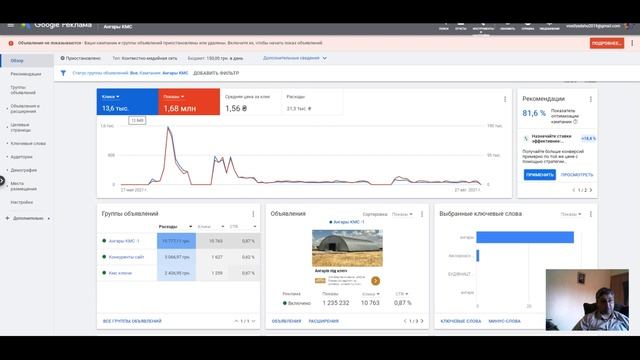Open ВСЕ ГРУППЫ ОБЪЯВЛЕНИЙ link
Viewport: 640px width, 360px height.
(x=132, y=321)
